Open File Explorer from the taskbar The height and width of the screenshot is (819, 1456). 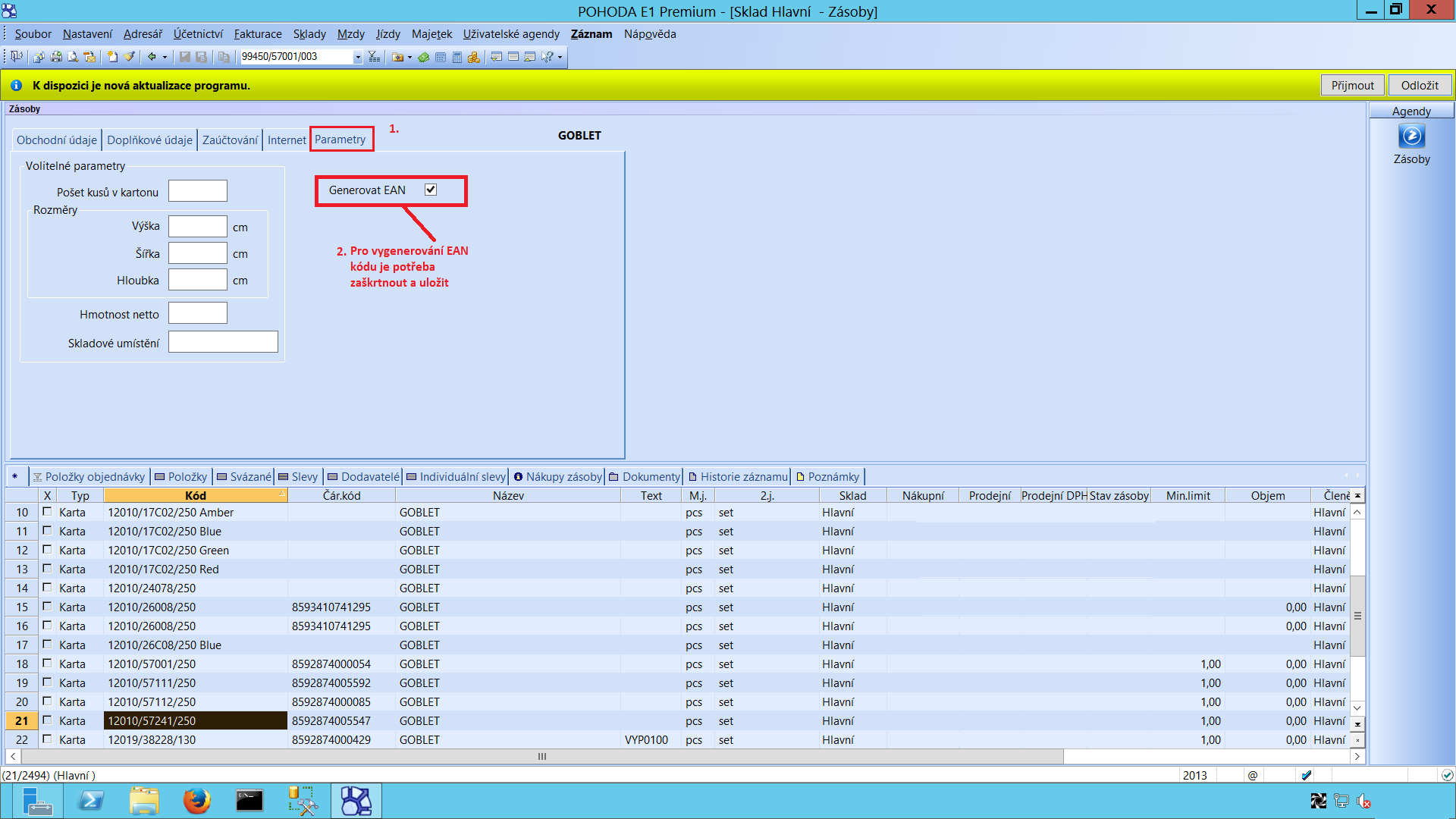144,801
